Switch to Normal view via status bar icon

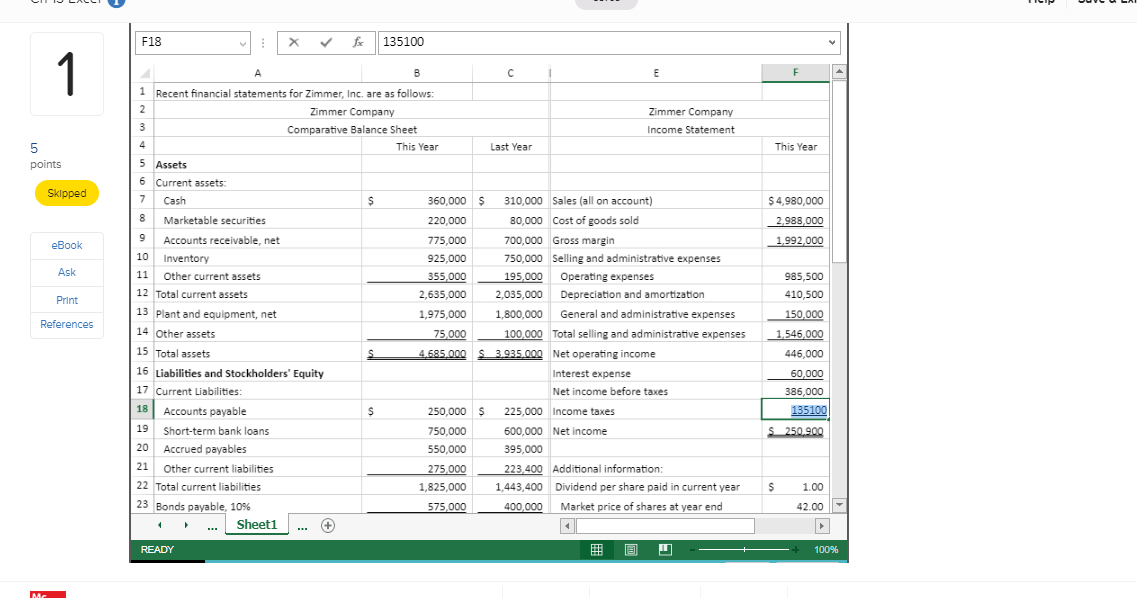596,549
